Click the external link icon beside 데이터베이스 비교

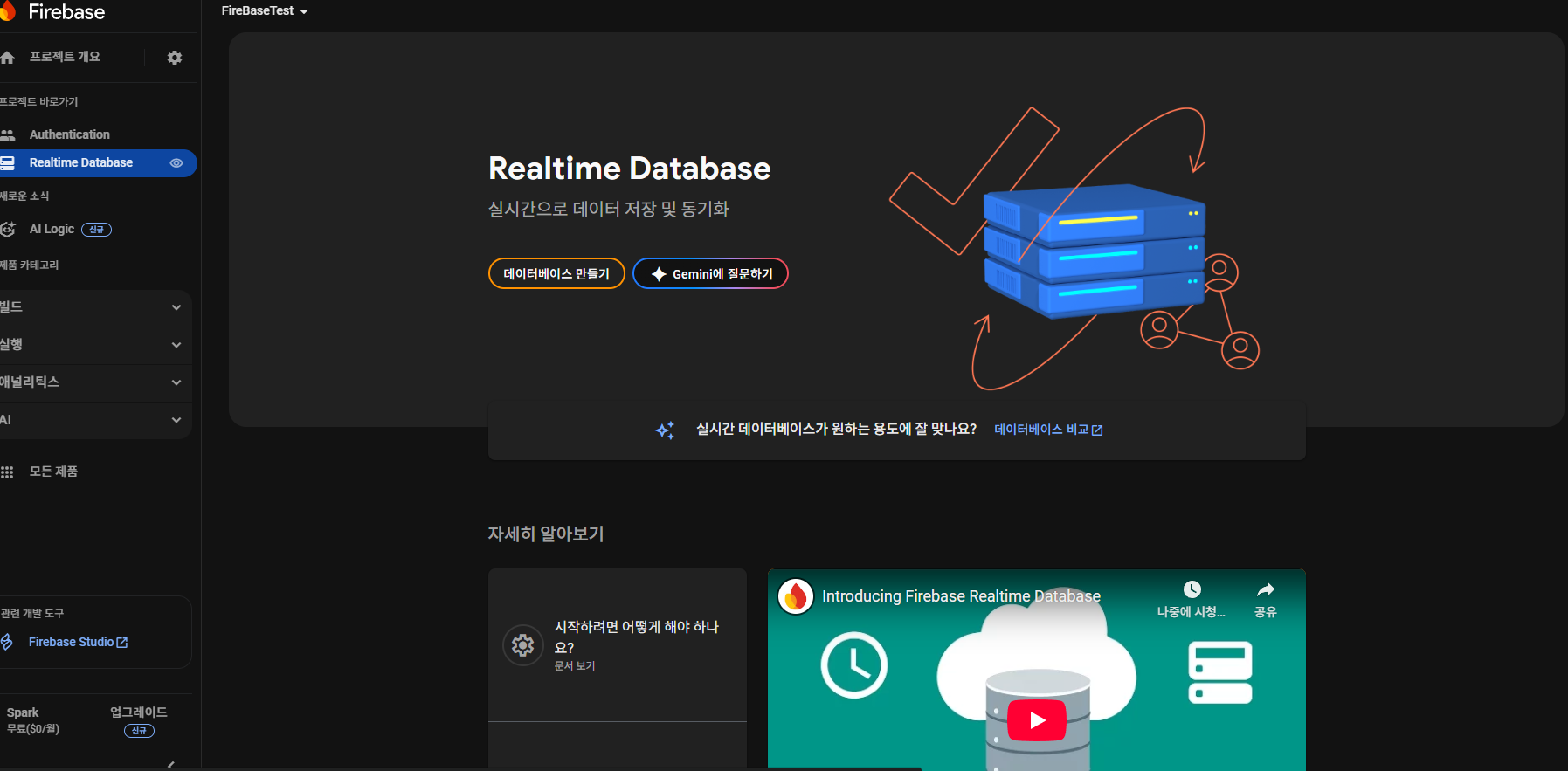point(1097,430)
